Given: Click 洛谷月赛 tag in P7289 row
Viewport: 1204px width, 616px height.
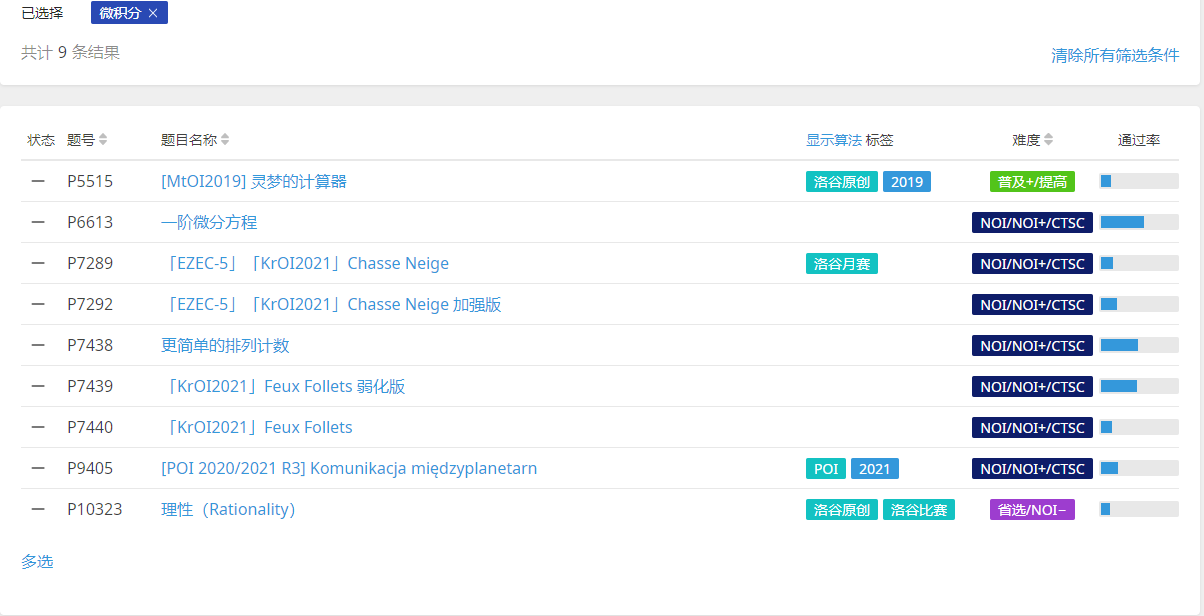Looking at the screenshot, I should tap(842, 264).
